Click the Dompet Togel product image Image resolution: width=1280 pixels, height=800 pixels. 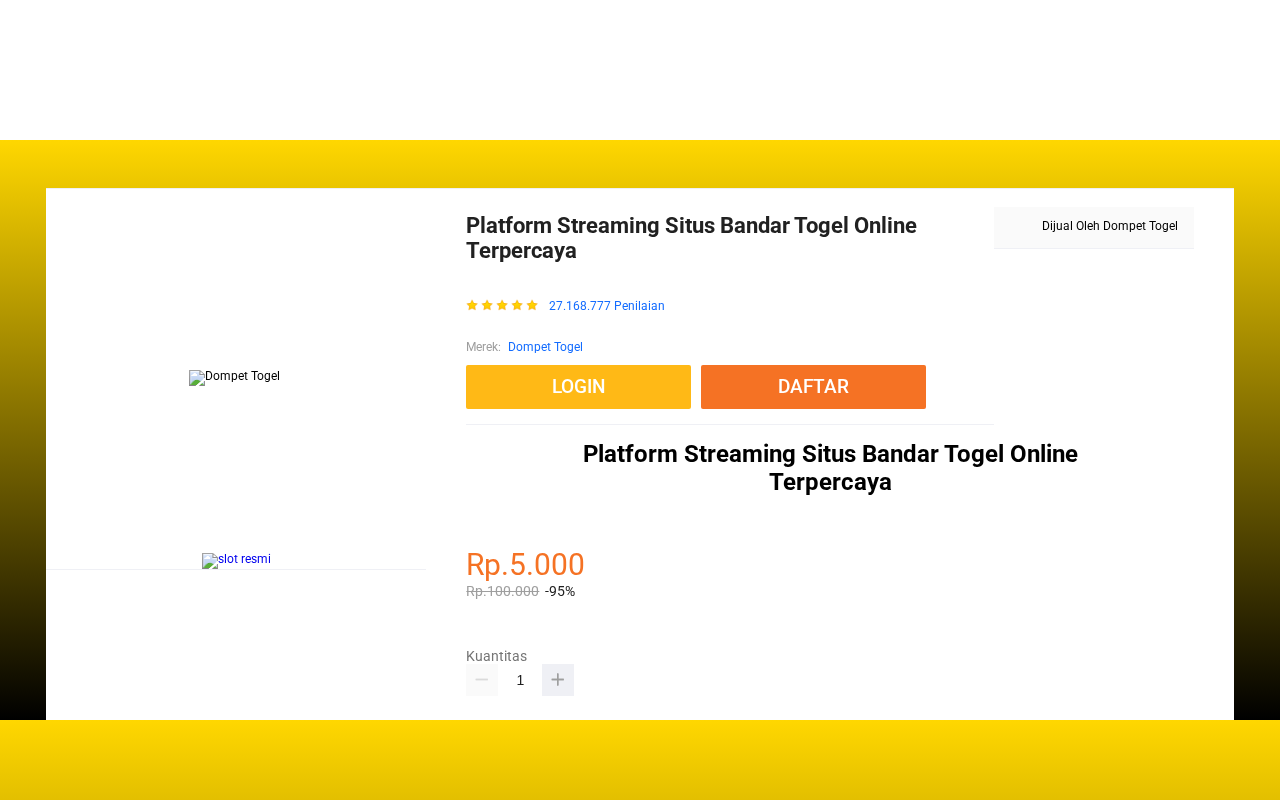235,377
